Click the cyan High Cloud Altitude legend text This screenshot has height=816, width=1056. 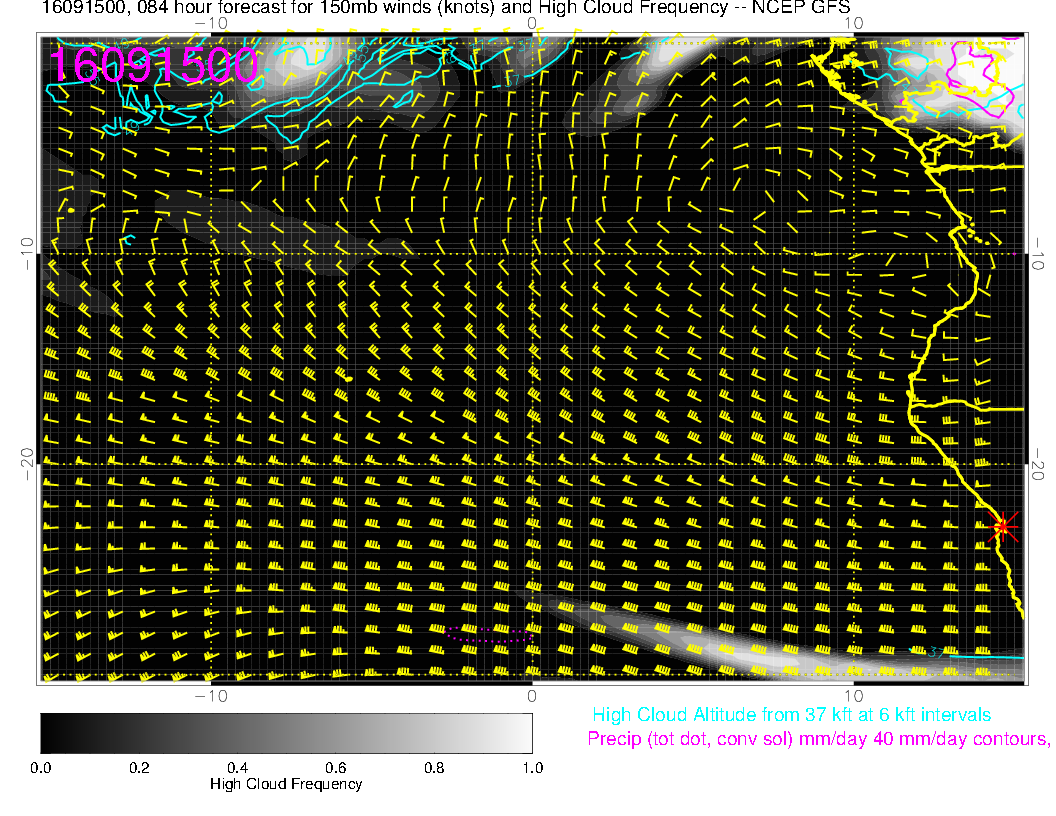tap(791, 715)
